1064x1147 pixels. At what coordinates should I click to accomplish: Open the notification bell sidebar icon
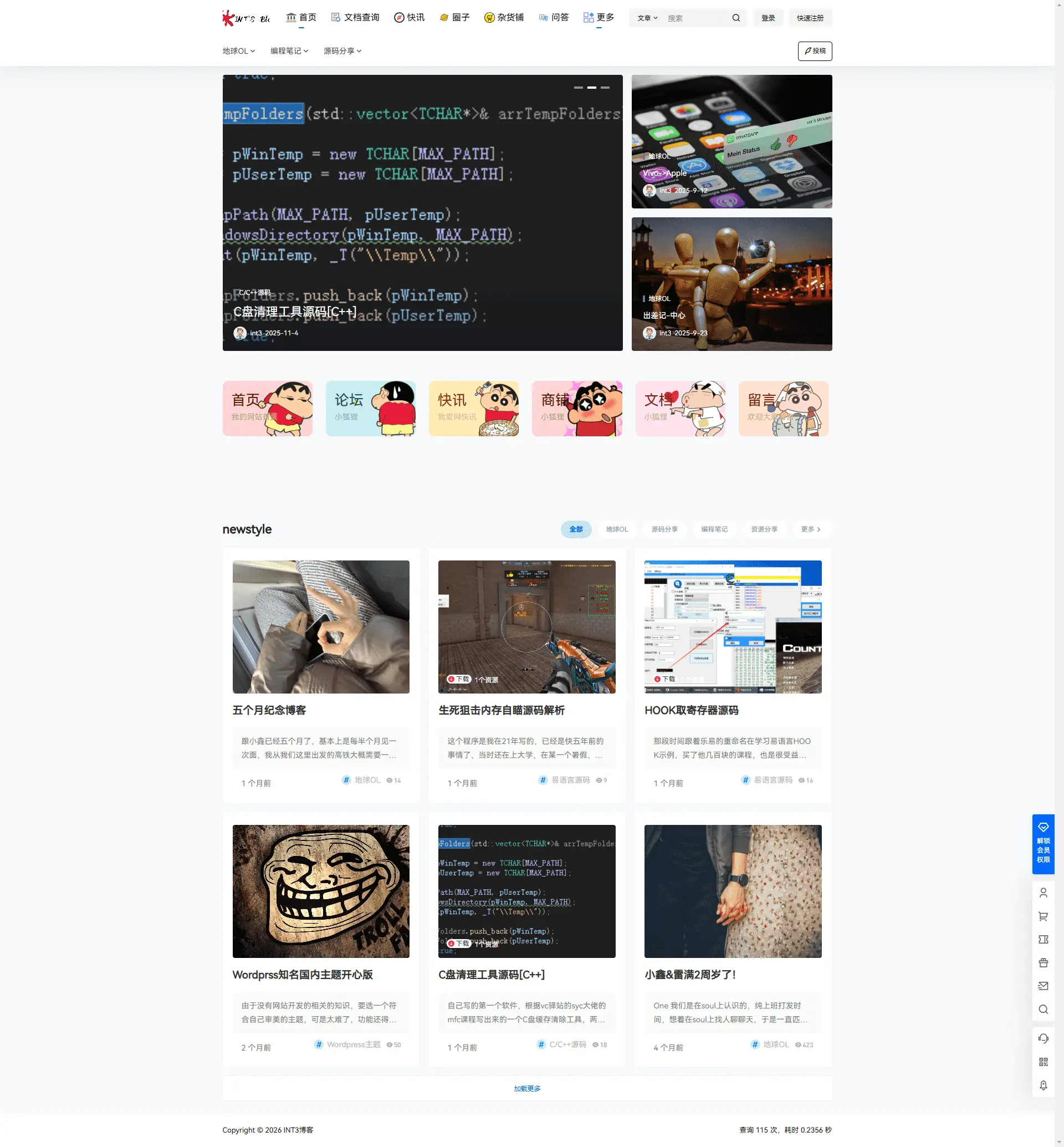(x=1043, y=1085)
